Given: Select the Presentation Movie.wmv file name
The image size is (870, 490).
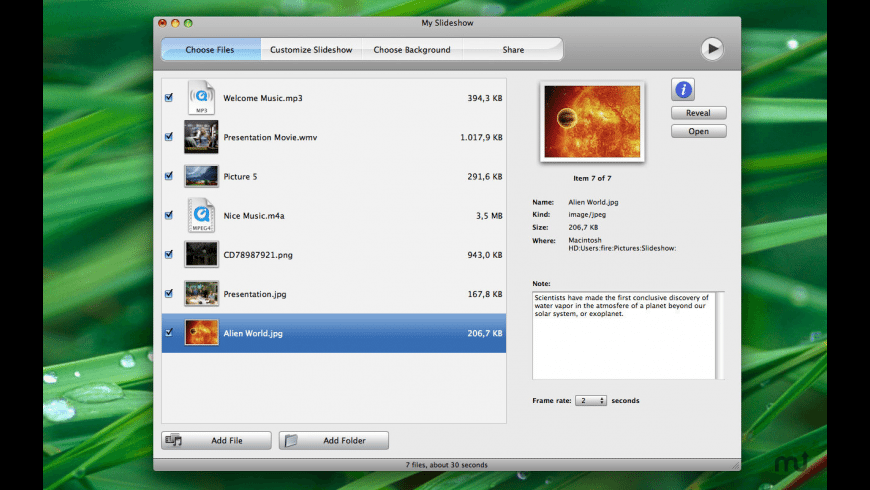Looking at the screenshot, I should pos(270,137).
